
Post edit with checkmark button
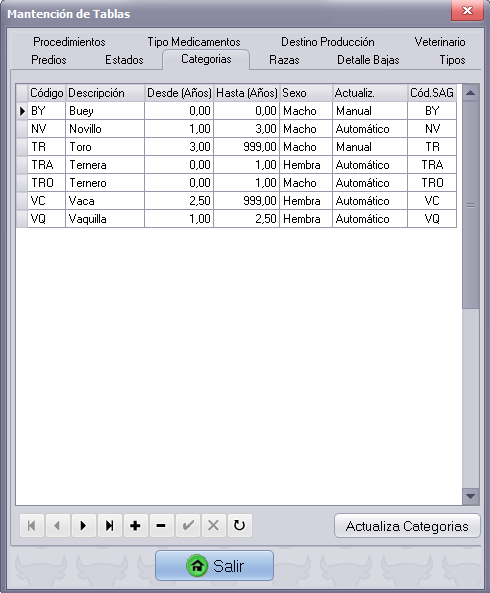[188, 525]
